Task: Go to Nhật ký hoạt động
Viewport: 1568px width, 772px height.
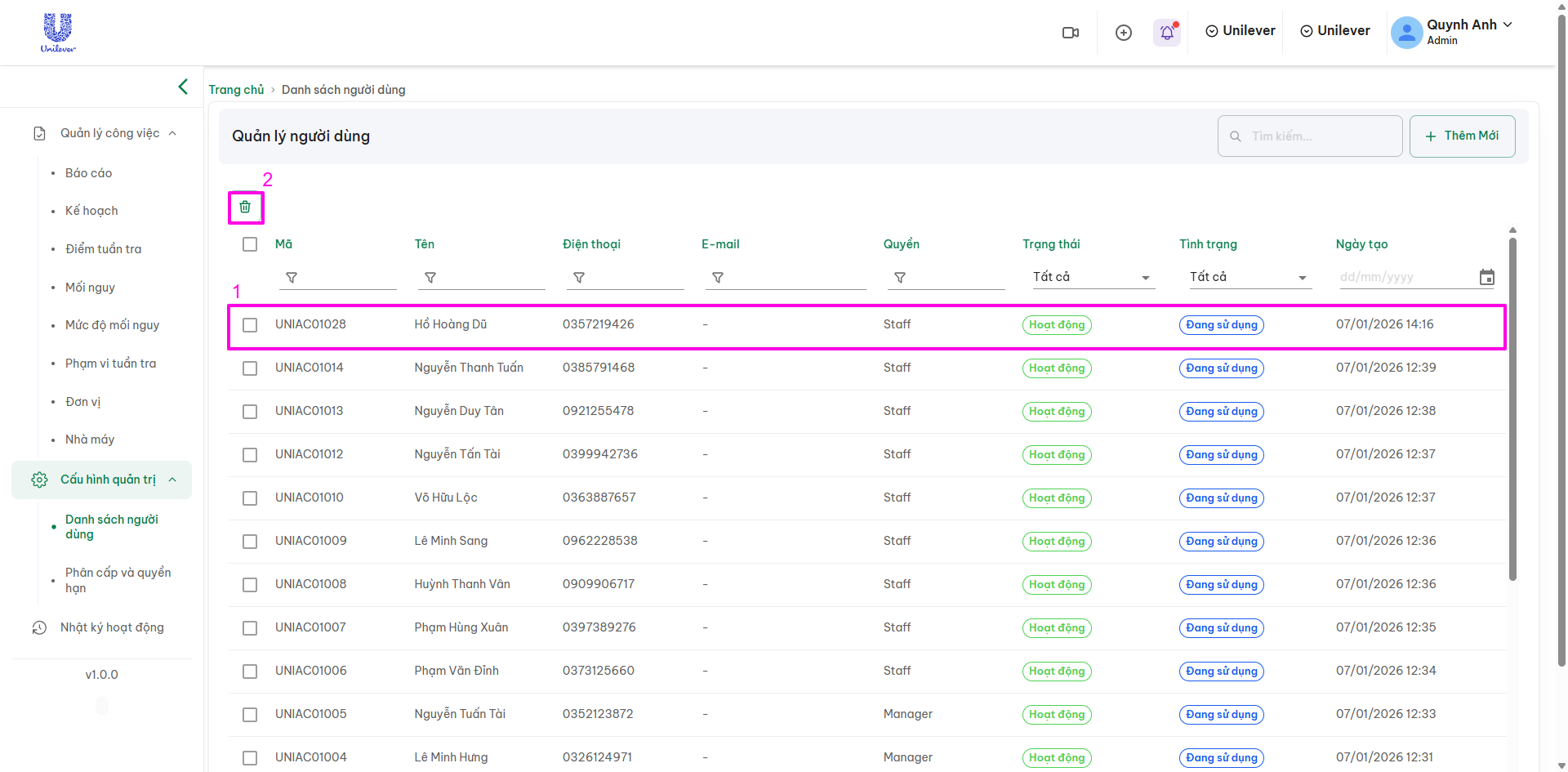Action: point(112,627)
